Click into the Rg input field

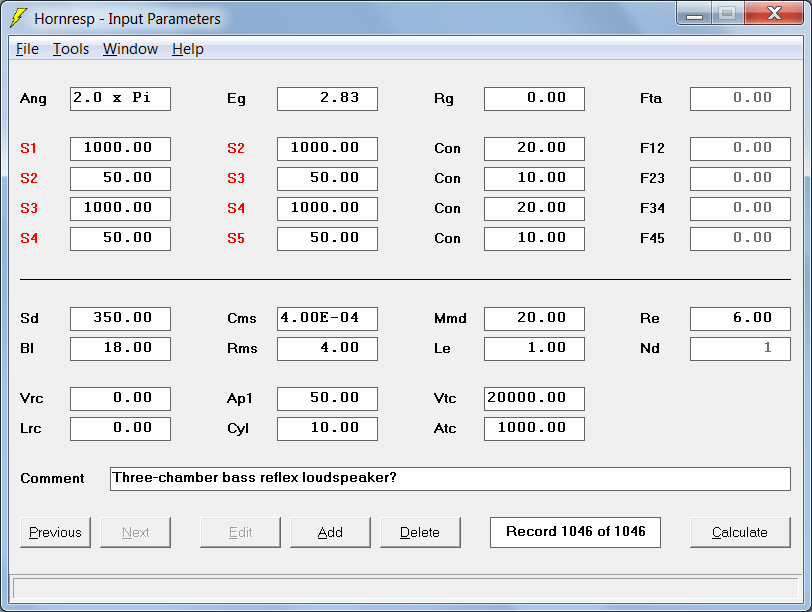point(534,99)
